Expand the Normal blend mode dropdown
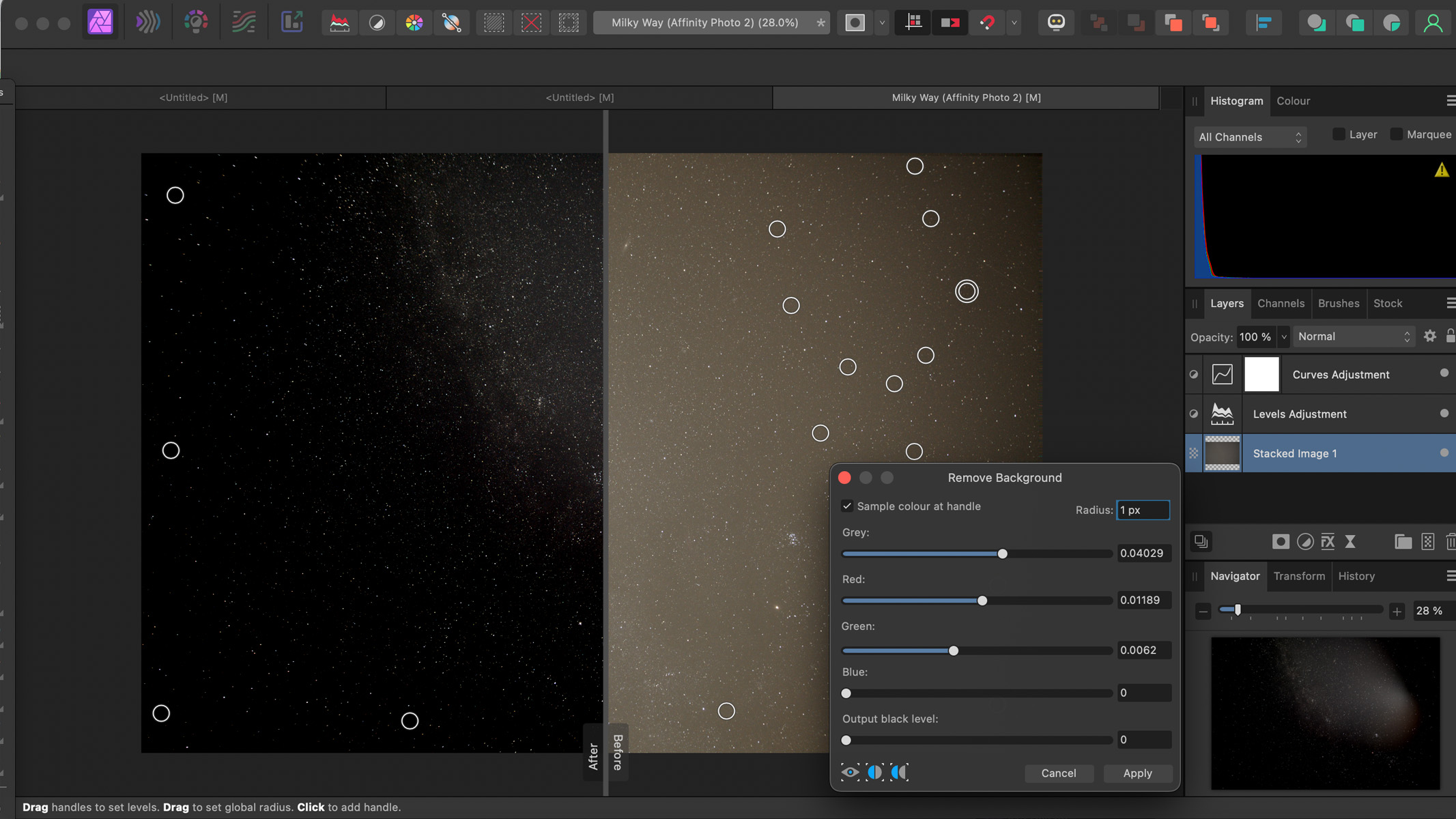This screenshot has width=1456, height=819. click(1355, 336)
